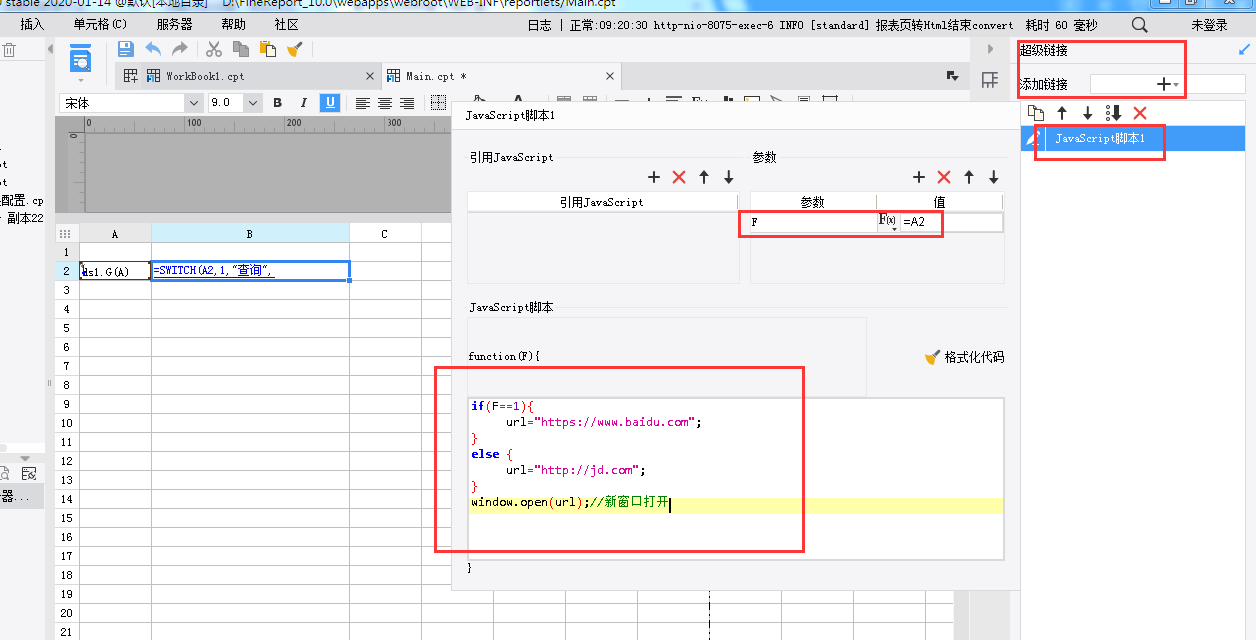Click the format painter brush icon
Viewport: 1256px width, 640px height.
pyautogui.click(x=295, y=49)
